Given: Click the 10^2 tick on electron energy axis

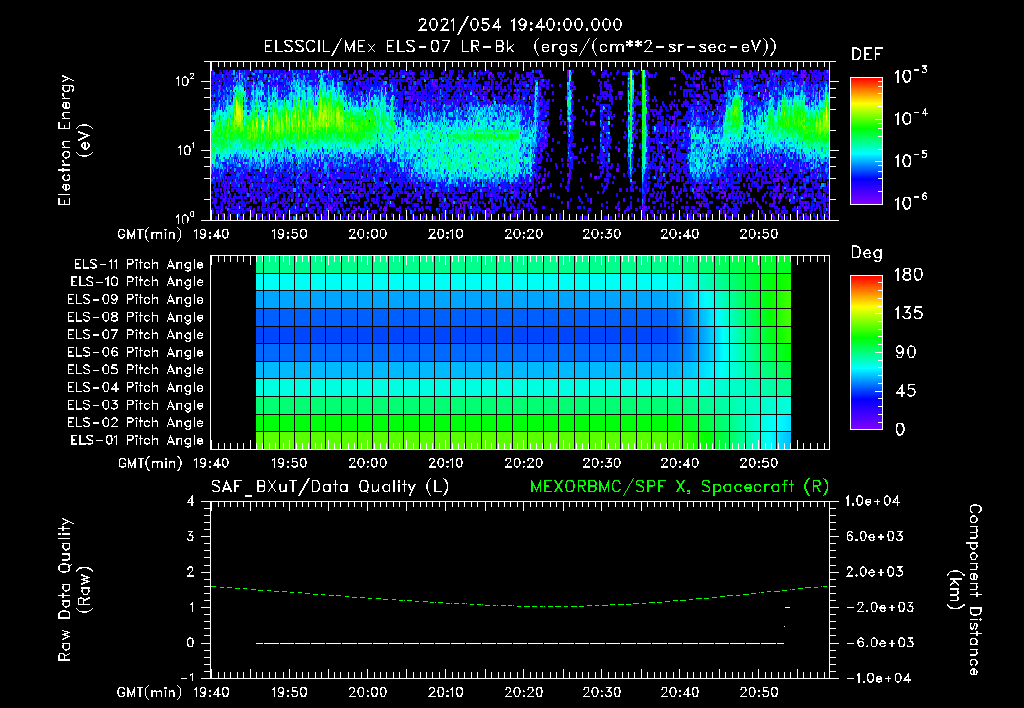Looking at the screenshot, I should tap(185, 81).
